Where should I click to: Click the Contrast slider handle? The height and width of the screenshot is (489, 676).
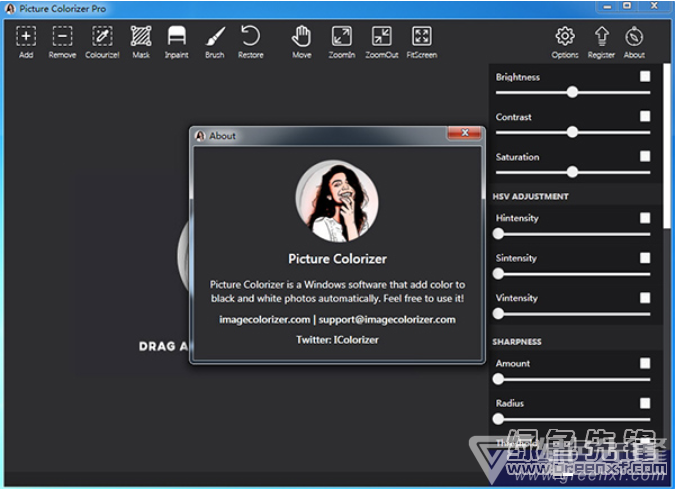click(x=572, y=132)
